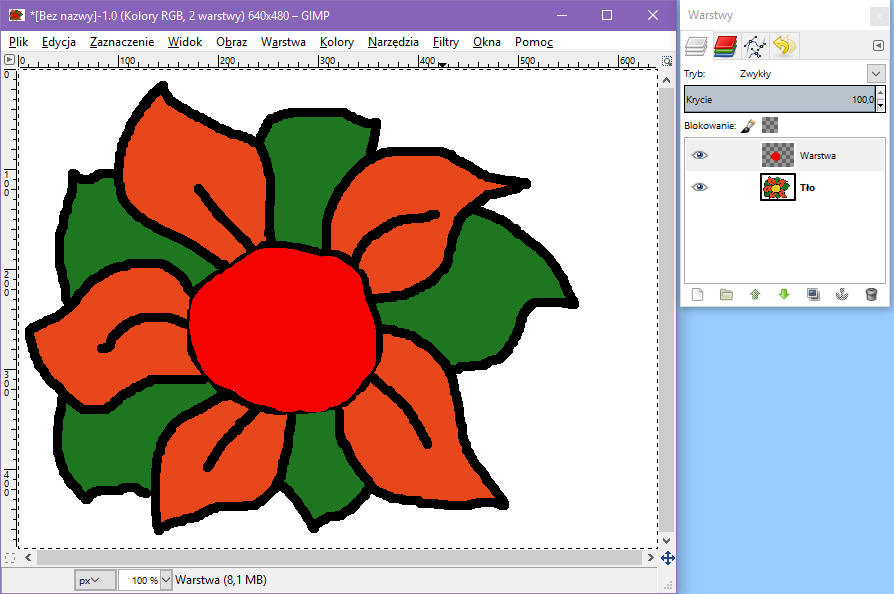Open the Paths tab in the dock

[754, 45]
